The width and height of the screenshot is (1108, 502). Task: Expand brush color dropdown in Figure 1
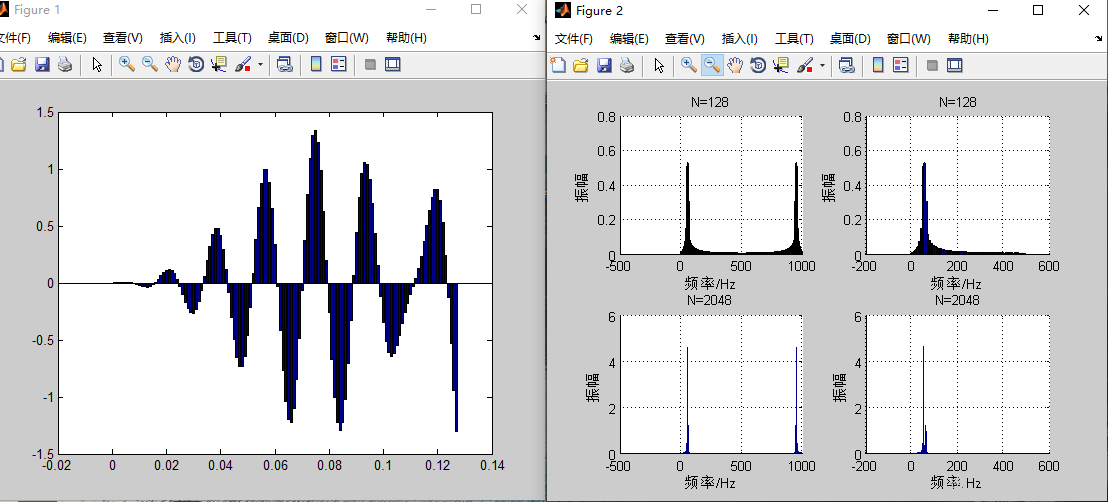pyautogui.click(x=261, y=65)
